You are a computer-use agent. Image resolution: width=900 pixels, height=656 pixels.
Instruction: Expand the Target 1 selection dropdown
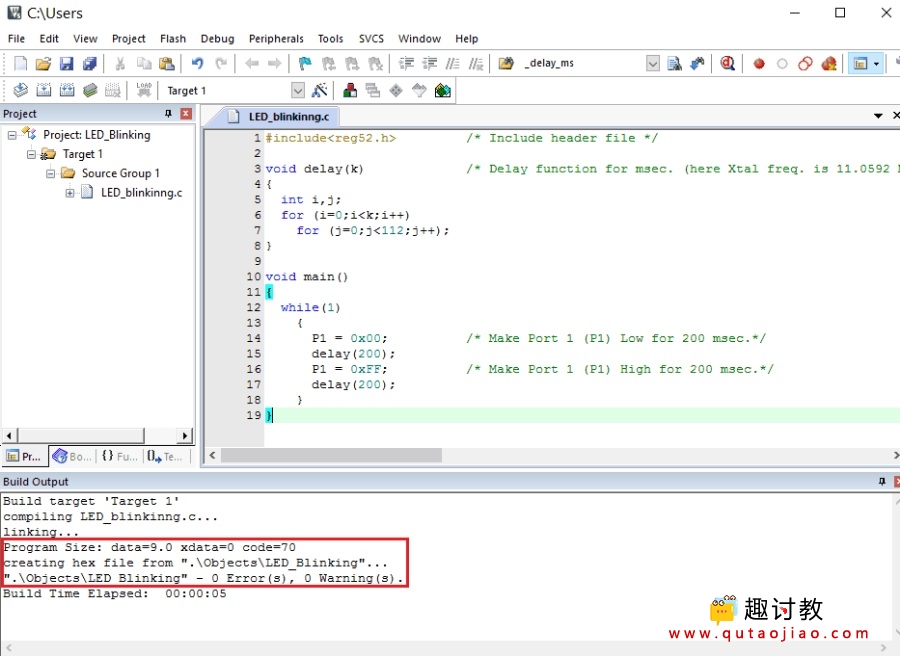click(297, 90)
